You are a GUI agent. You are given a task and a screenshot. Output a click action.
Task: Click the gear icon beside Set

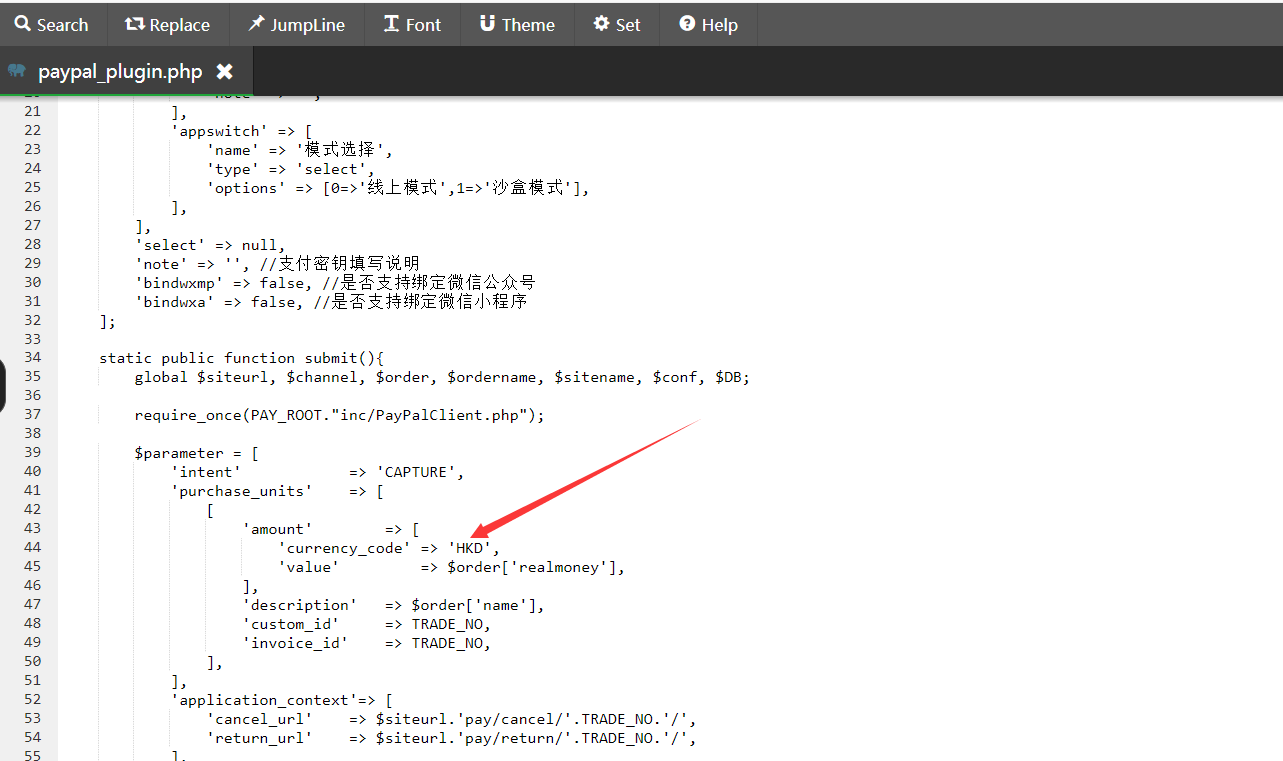pos(601,24)
